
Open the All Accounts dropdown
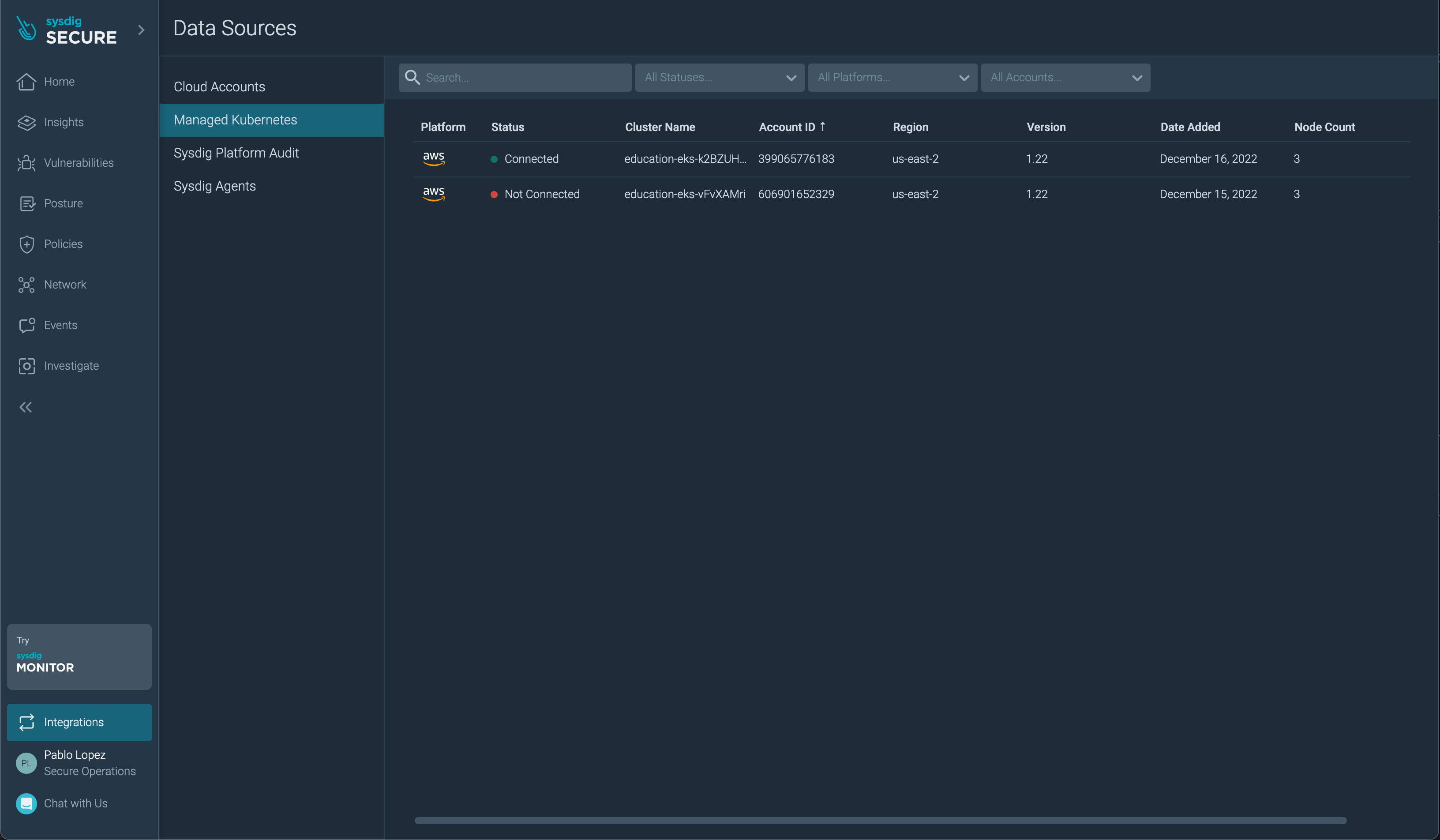click(x=1065, y=77)
